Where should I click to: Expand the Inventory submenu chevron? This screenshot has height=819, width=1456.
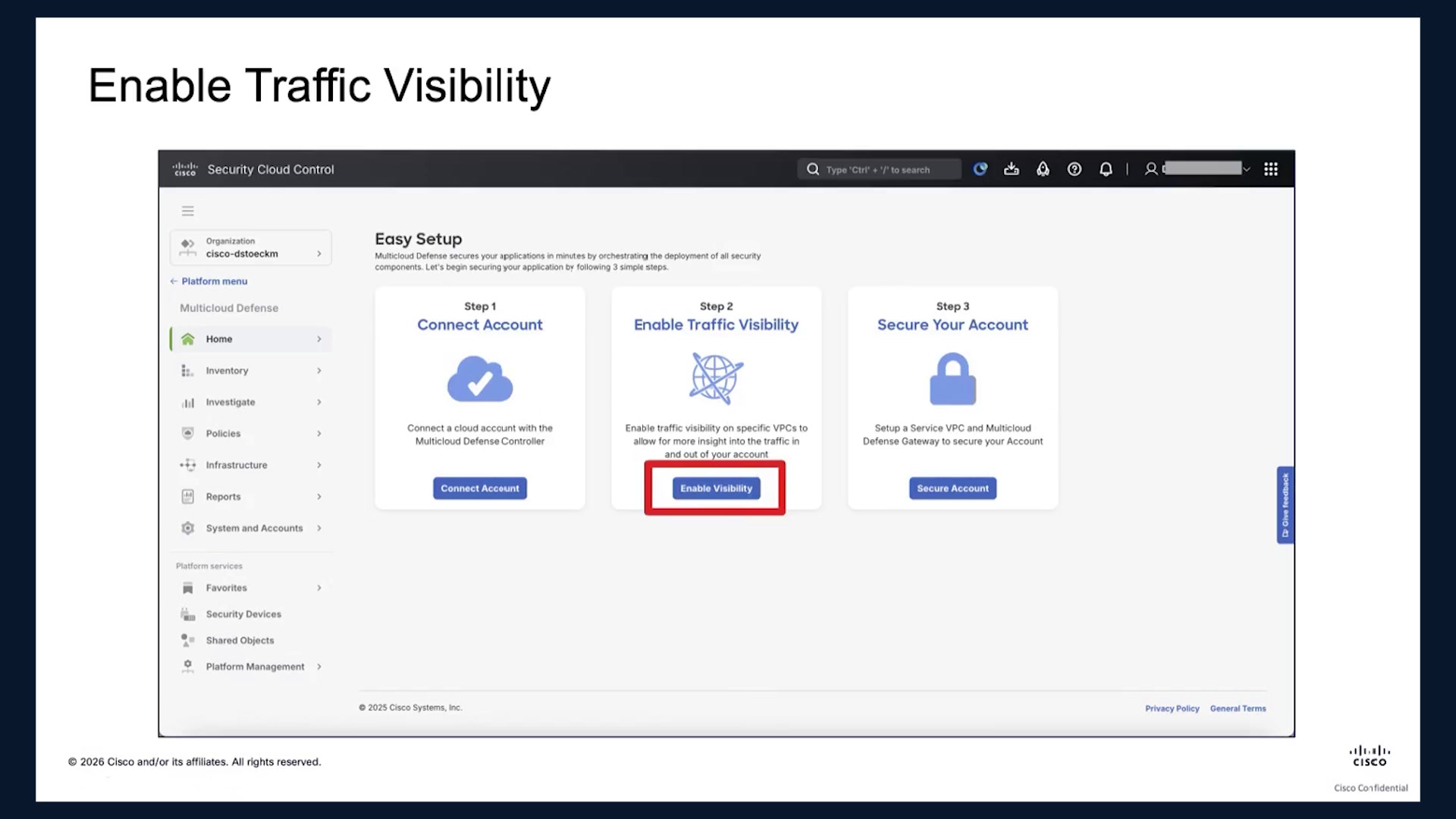pyautogui.click(x=319, y=371)
